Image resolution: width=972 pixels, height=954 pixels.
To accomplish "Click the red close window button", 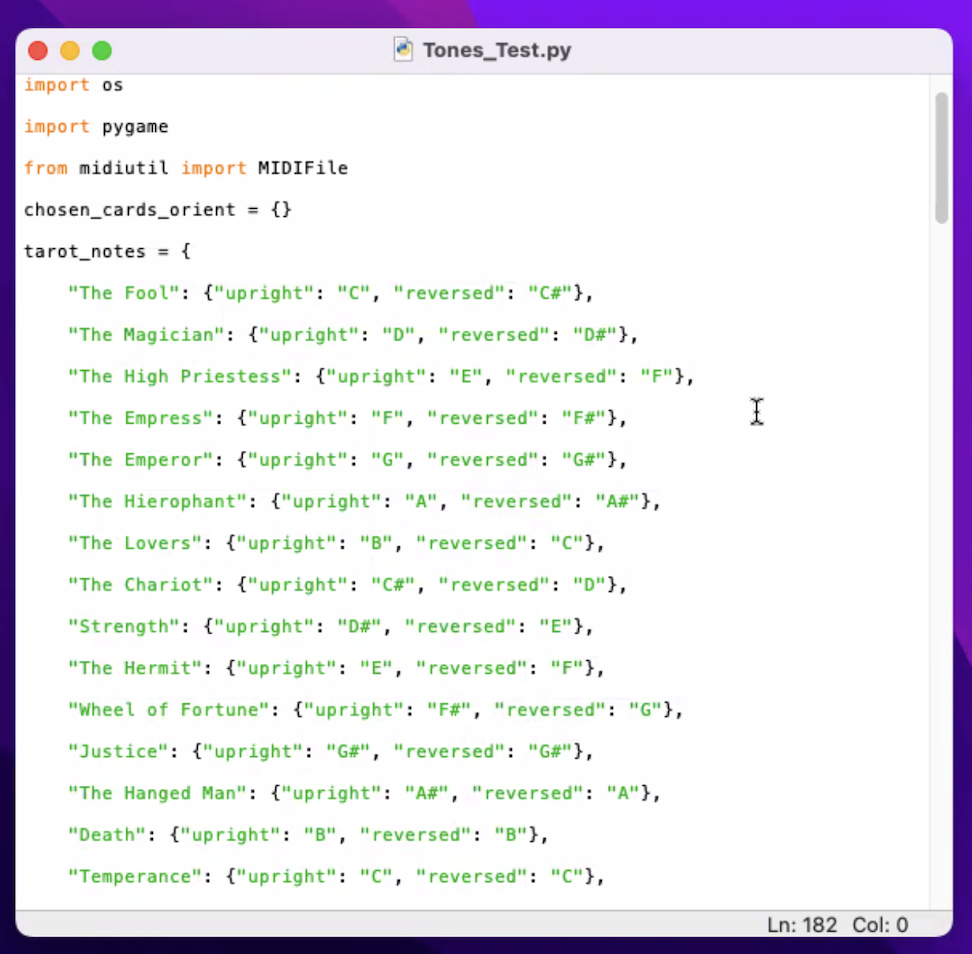I will pos(38,50).
